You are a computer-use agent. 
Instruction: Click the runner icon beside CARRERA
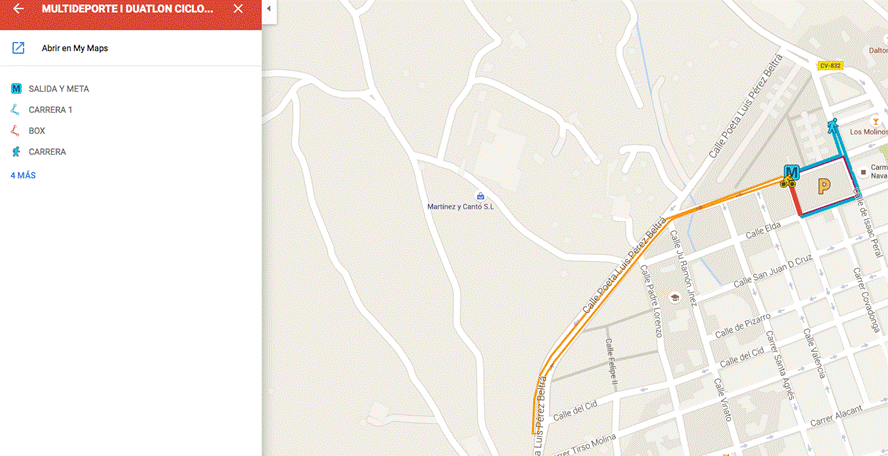point(16,152)
